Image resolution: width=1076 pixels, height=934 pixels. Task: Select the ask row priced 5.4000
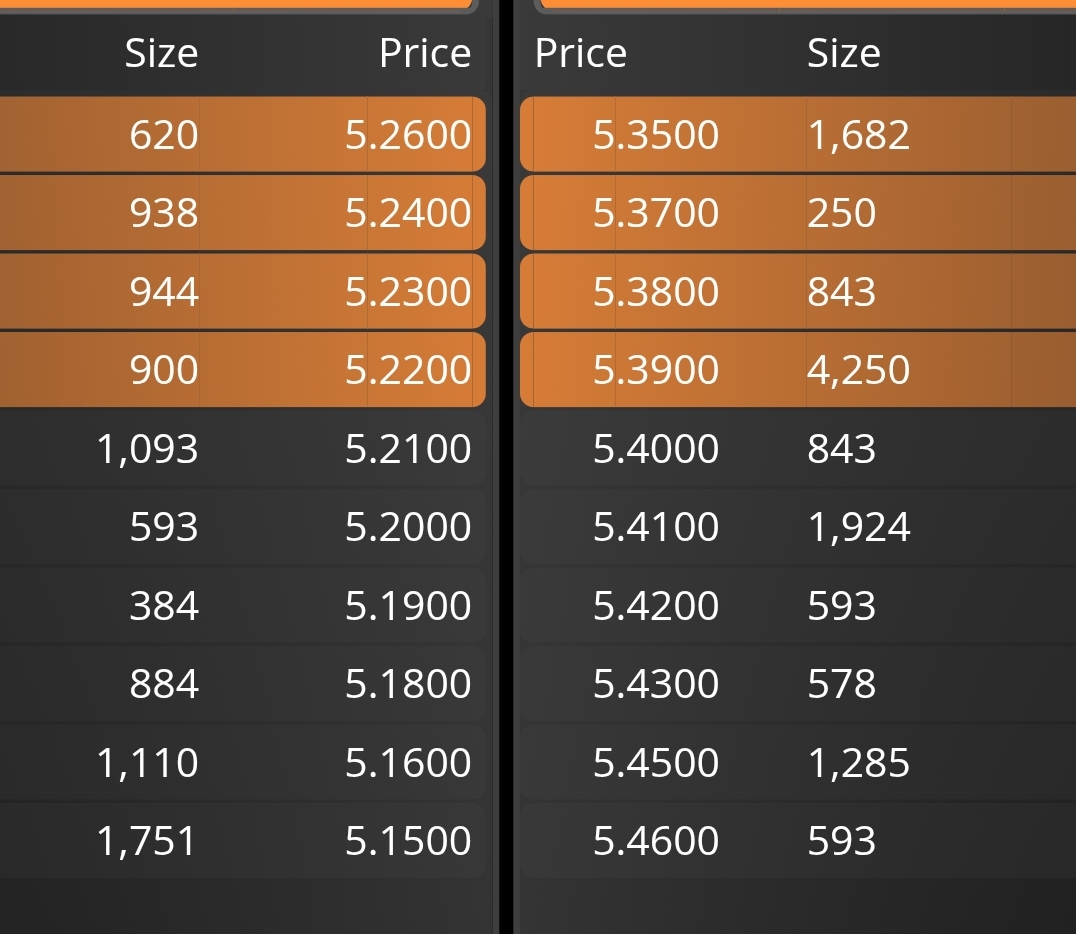[x=798, y=449]
